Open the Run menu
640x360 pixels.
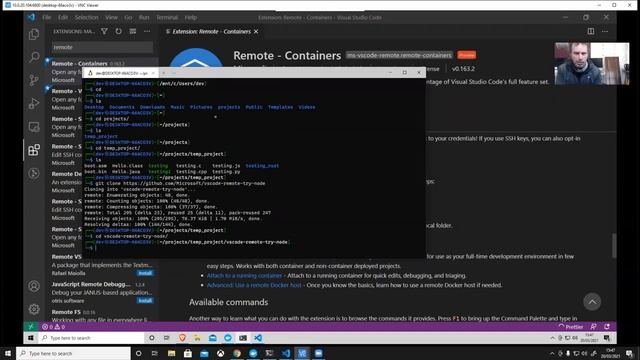click(x=144, y=18)
